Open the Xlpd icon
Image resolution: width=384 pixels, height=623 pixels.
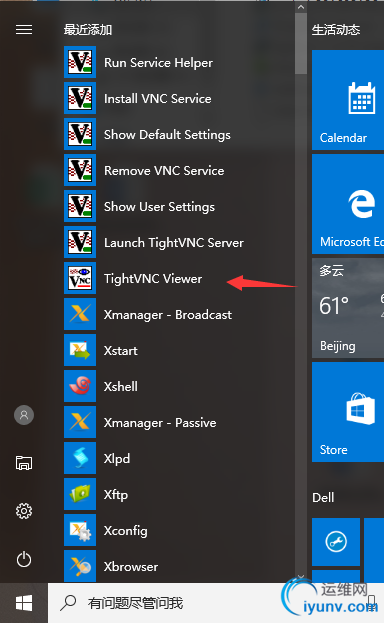coord(80,458)
